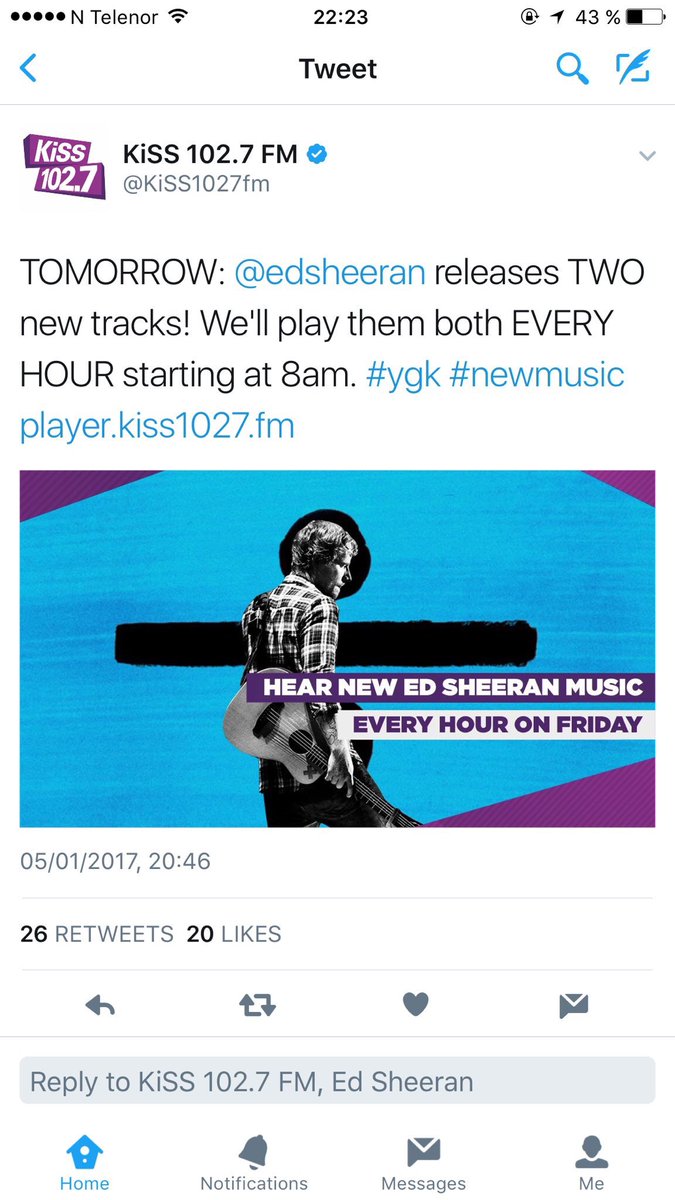
Task: Share tweet via direct message envelope icon
Action: pyautogui.click(x=573, y=1005)
